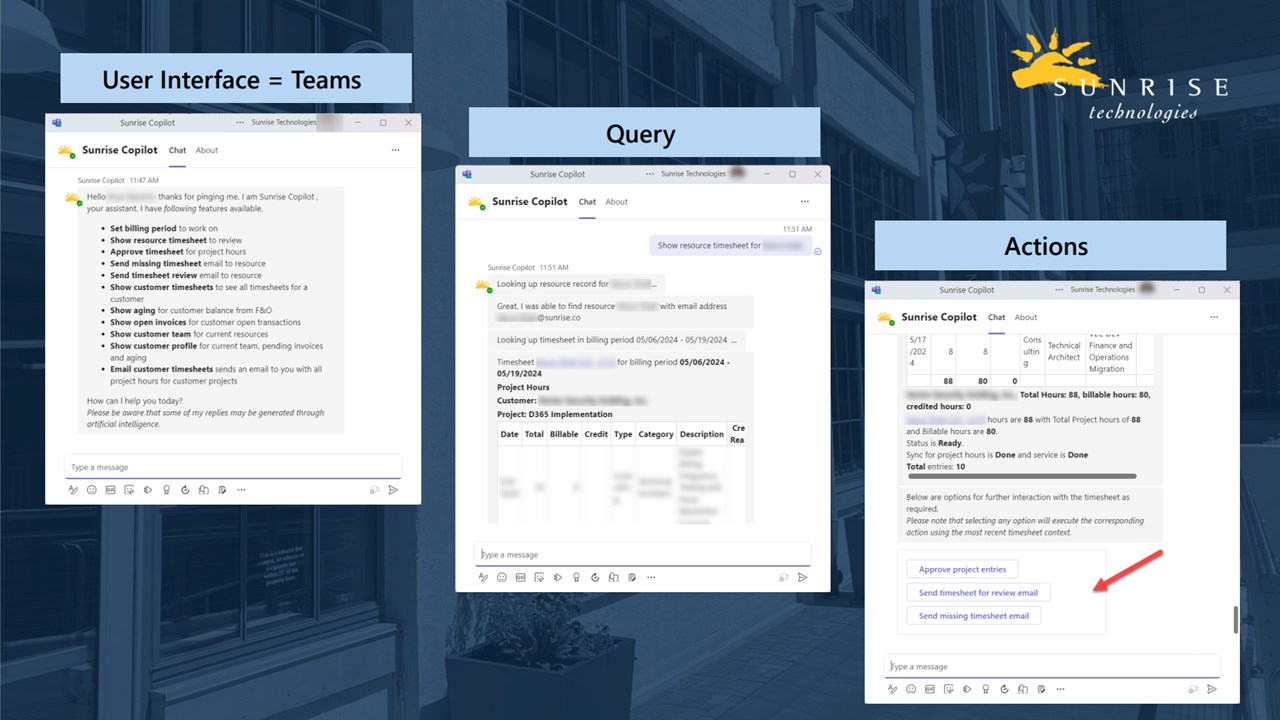Screen dimensions: 1280x720
Task: Select Chat tab in Query window
Action: tap(587, 201)
